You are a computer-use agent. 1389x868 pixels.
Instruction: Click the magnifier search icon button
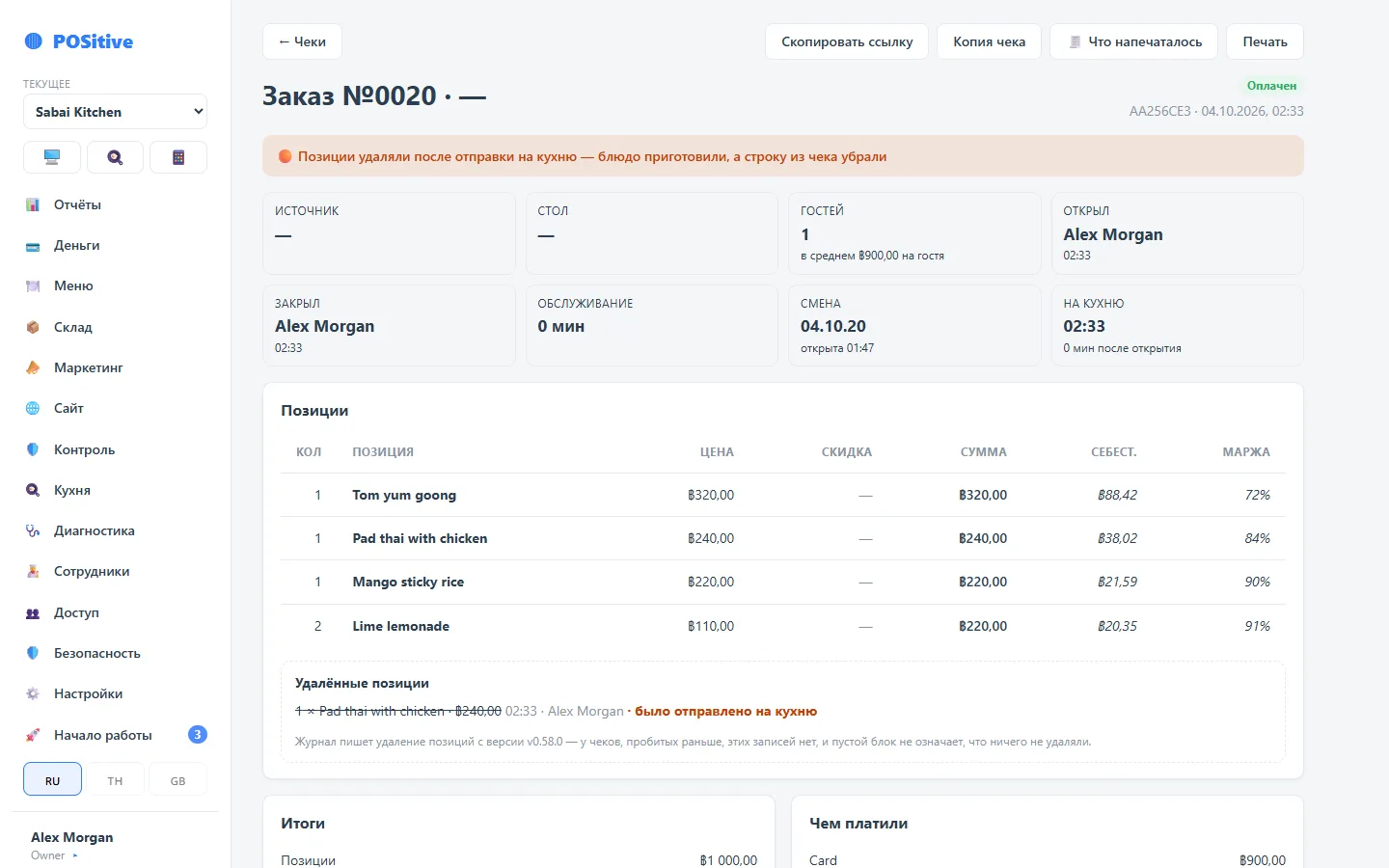point(115,157)
